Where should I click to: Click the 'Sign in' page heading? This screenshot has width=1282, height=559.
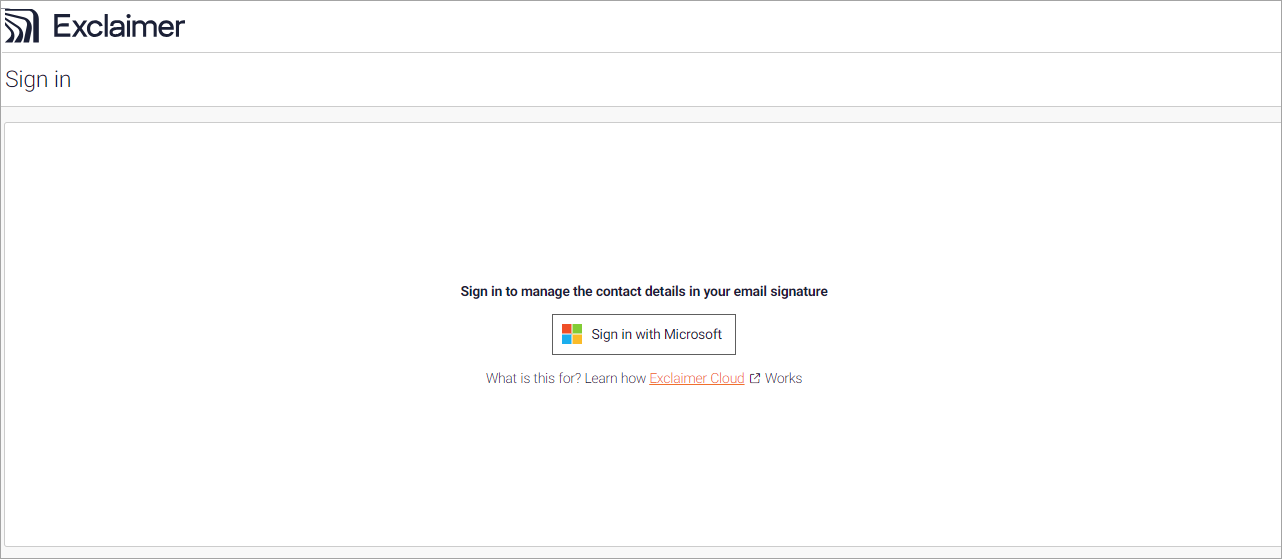[38, 80]
